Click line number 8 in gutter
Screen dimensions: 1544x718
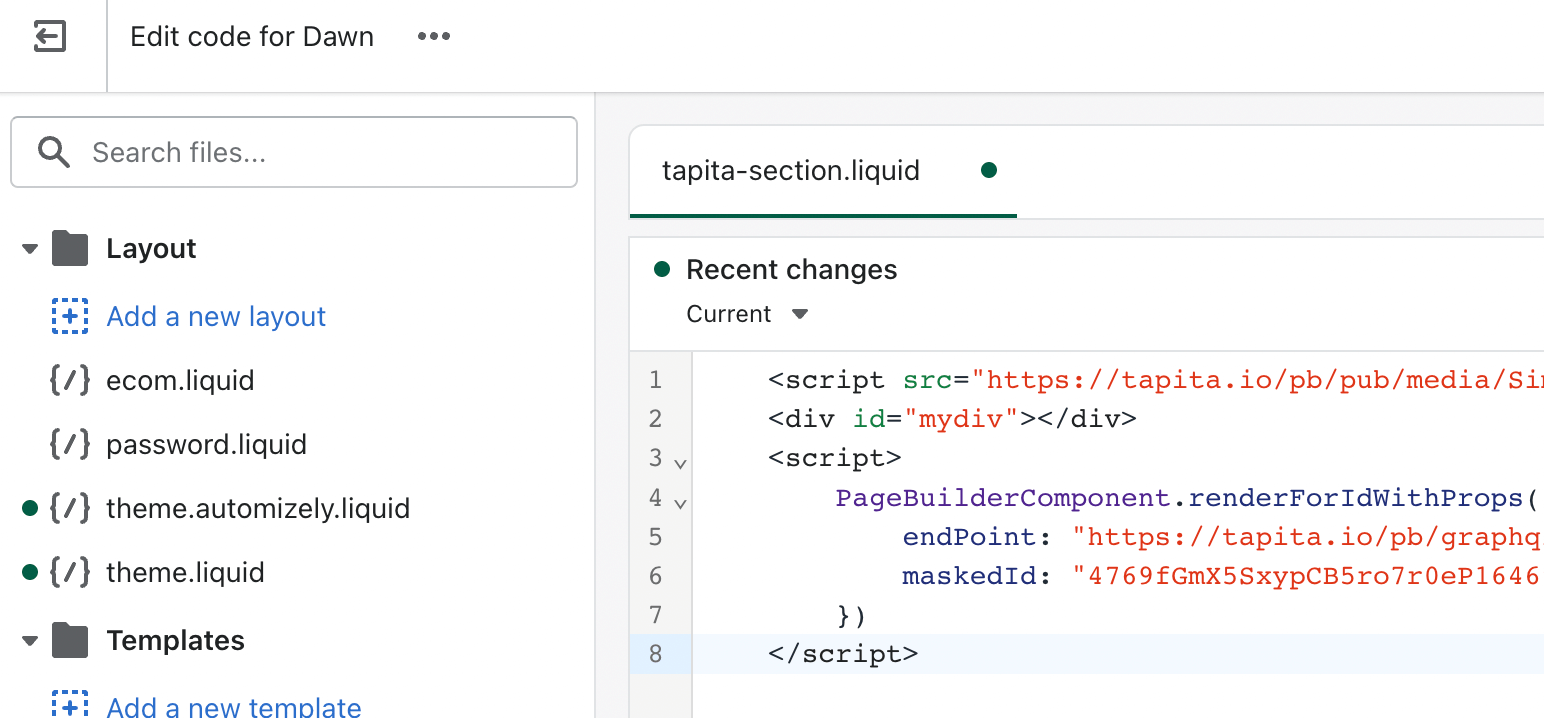click(655, 654)
